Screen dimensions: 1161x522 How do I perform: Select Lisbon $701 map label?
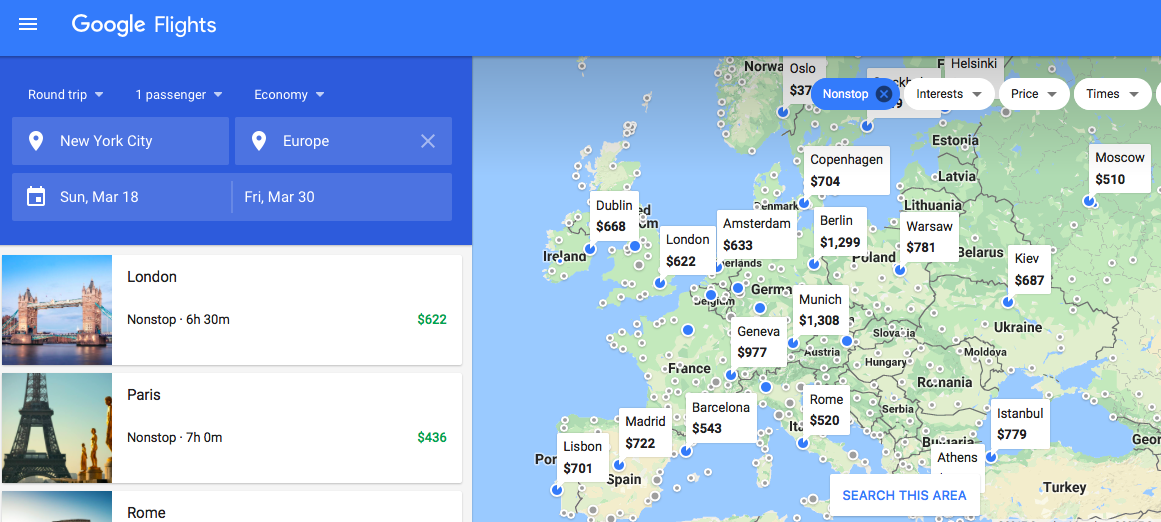(x=583, y=457)
